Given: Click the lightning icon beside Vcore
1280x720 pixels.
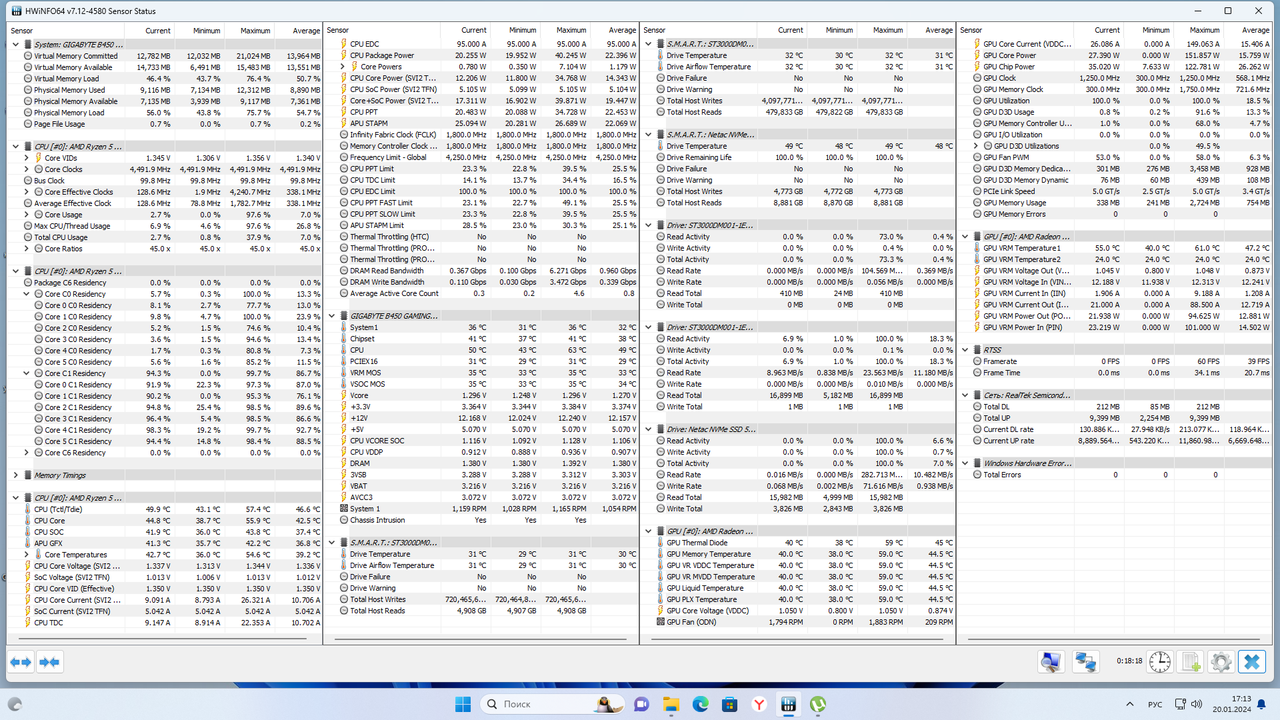Looking at the screenshot, I should click(343, 395).
